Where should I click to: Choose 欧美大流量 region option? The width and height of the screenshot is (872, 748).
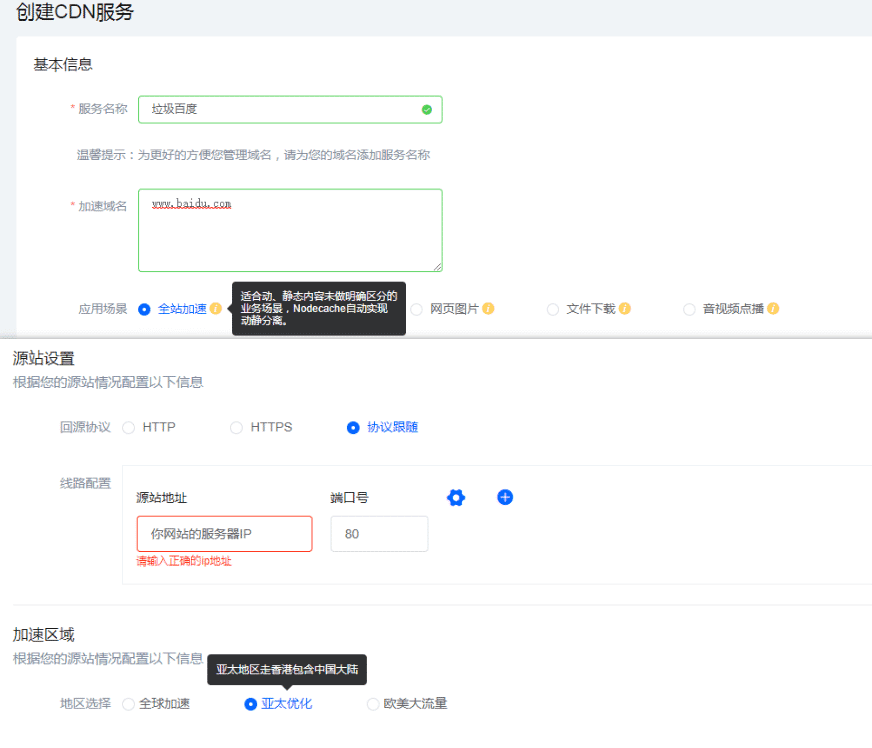373,704
